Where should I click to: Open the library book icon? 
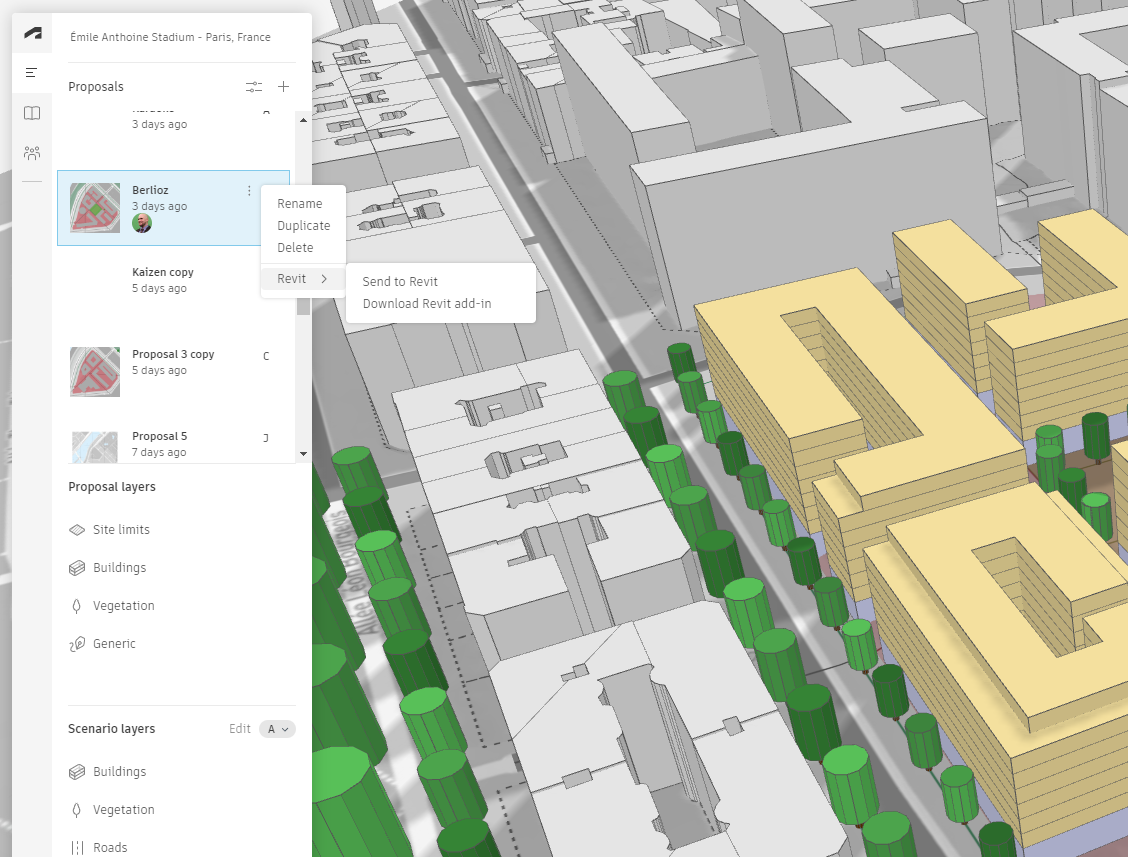(x=32, y=113)
